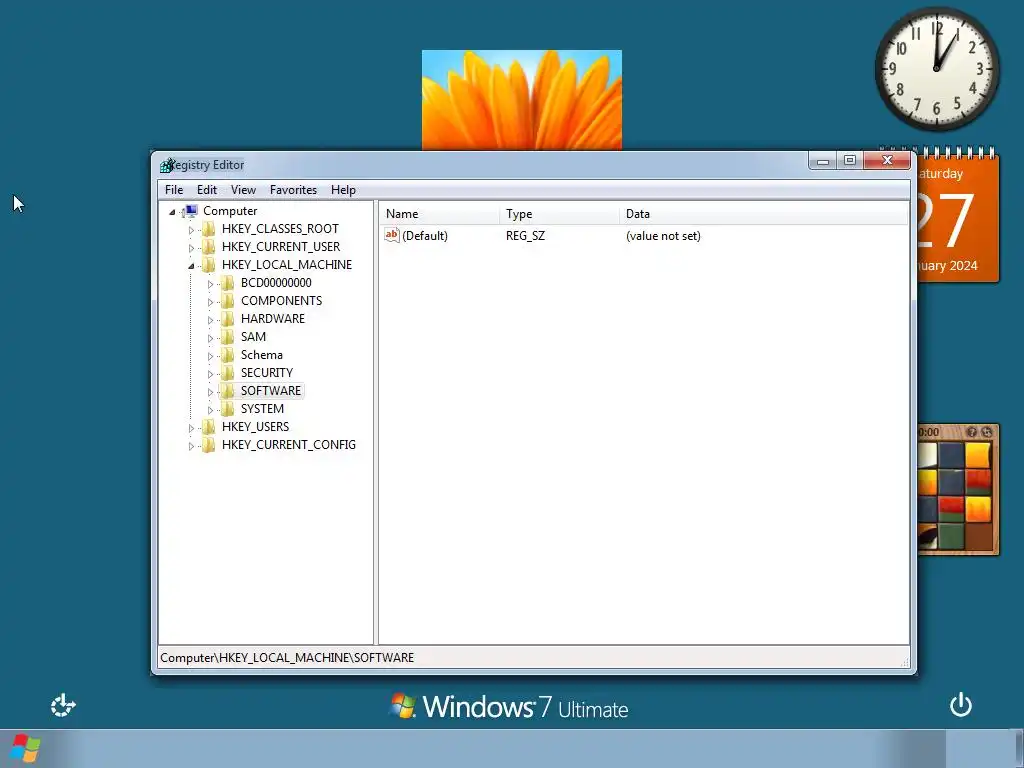The width and height of the screenshot is (1024, 768).
Task: Select the Computer tree label
Action: click(x=230, y=211)
